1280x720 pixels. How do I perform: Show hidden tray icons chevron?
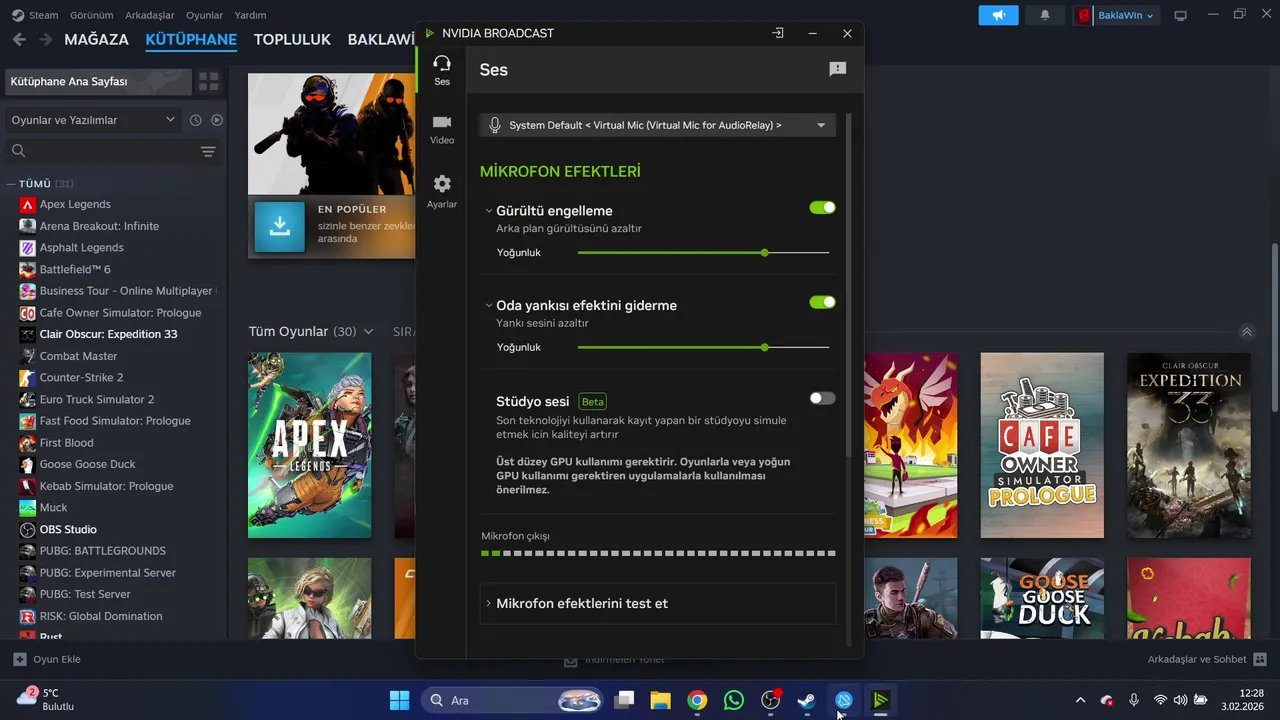click(x=1080, y=700)
